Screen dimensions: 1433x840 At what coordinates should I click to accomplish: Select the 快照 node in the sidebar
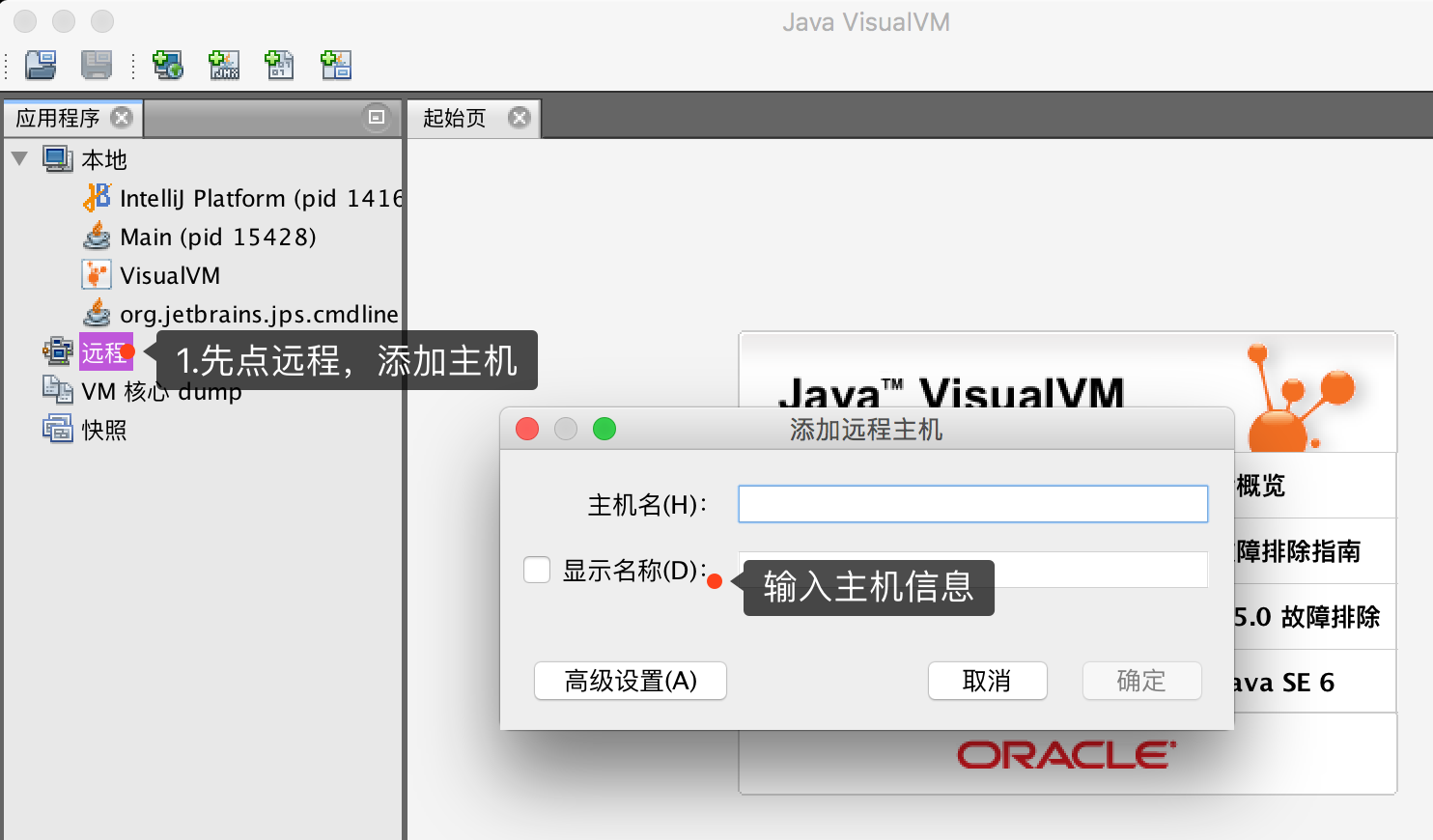tap(104, 430)
